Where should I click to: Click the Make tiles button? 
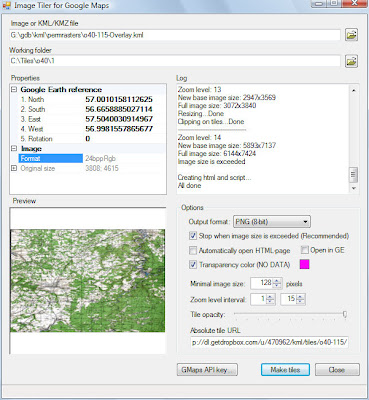tap(285, 370)
